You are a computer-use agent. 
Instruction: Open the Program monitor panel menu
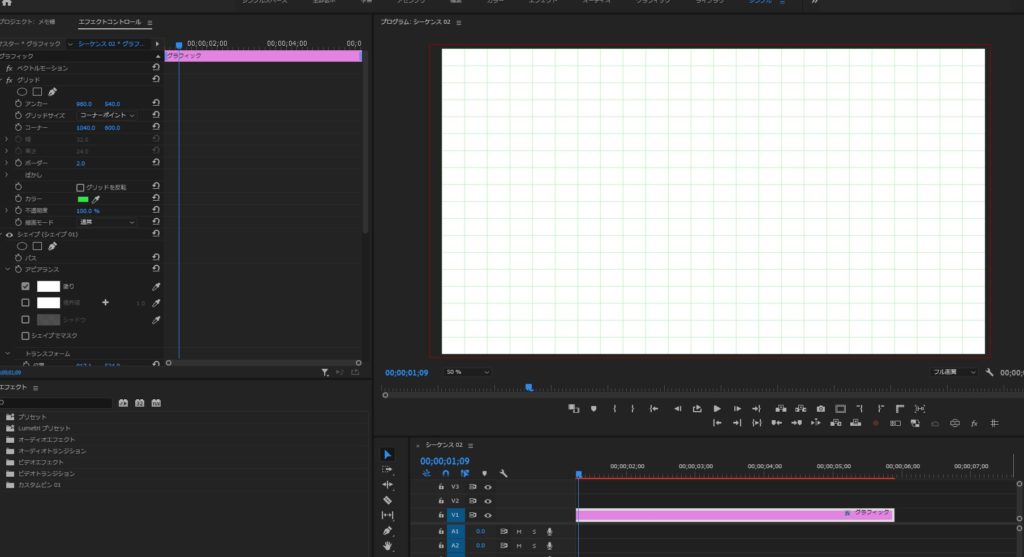tap(458, 22)
